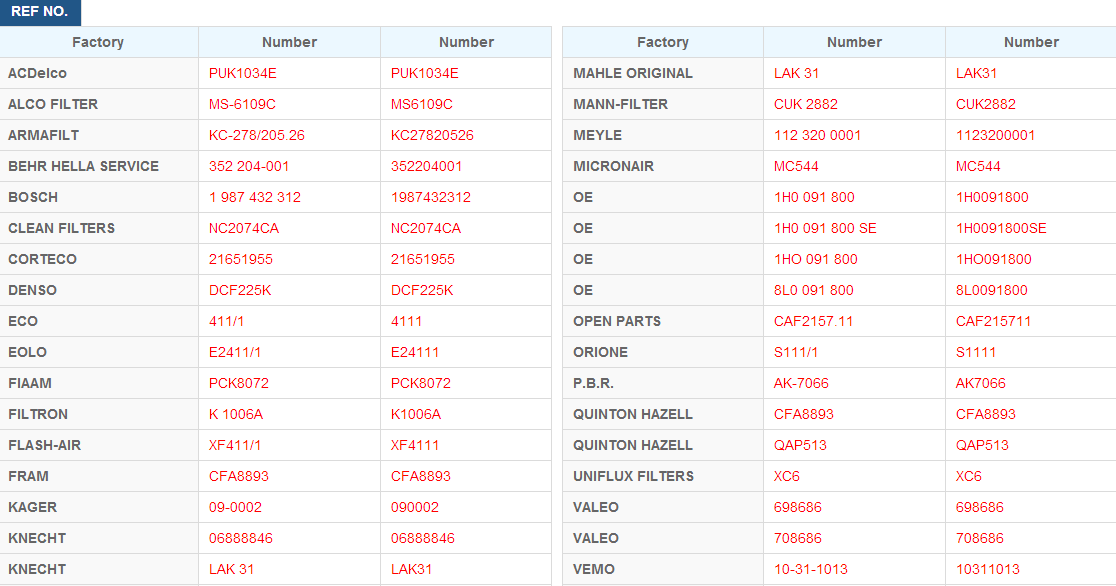This screenshot has height=586, width=1116.
Task: Click the FILTRON factory name
Action: tap(38, 414)
